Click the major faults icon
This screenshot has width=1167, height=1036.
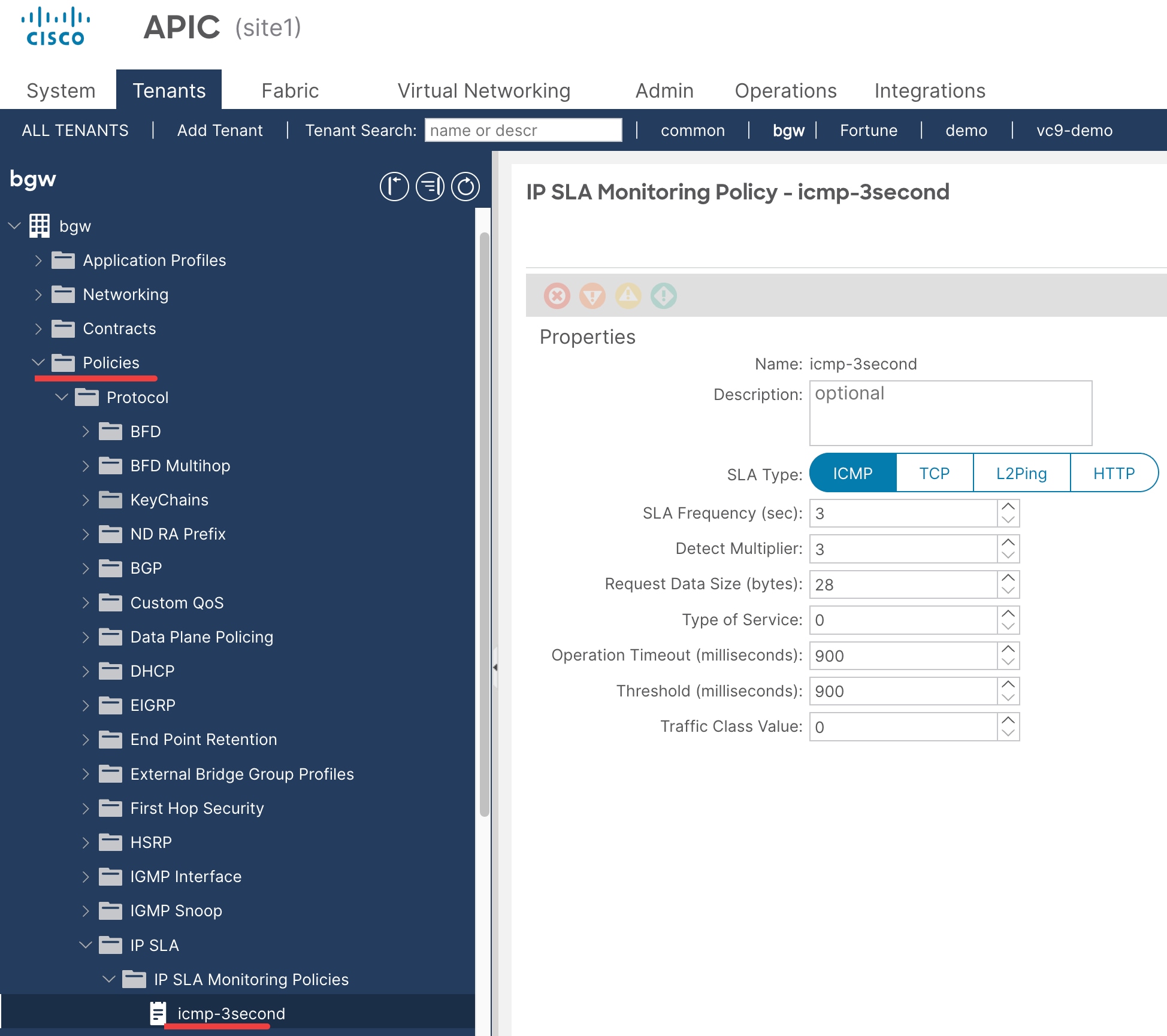592,296
